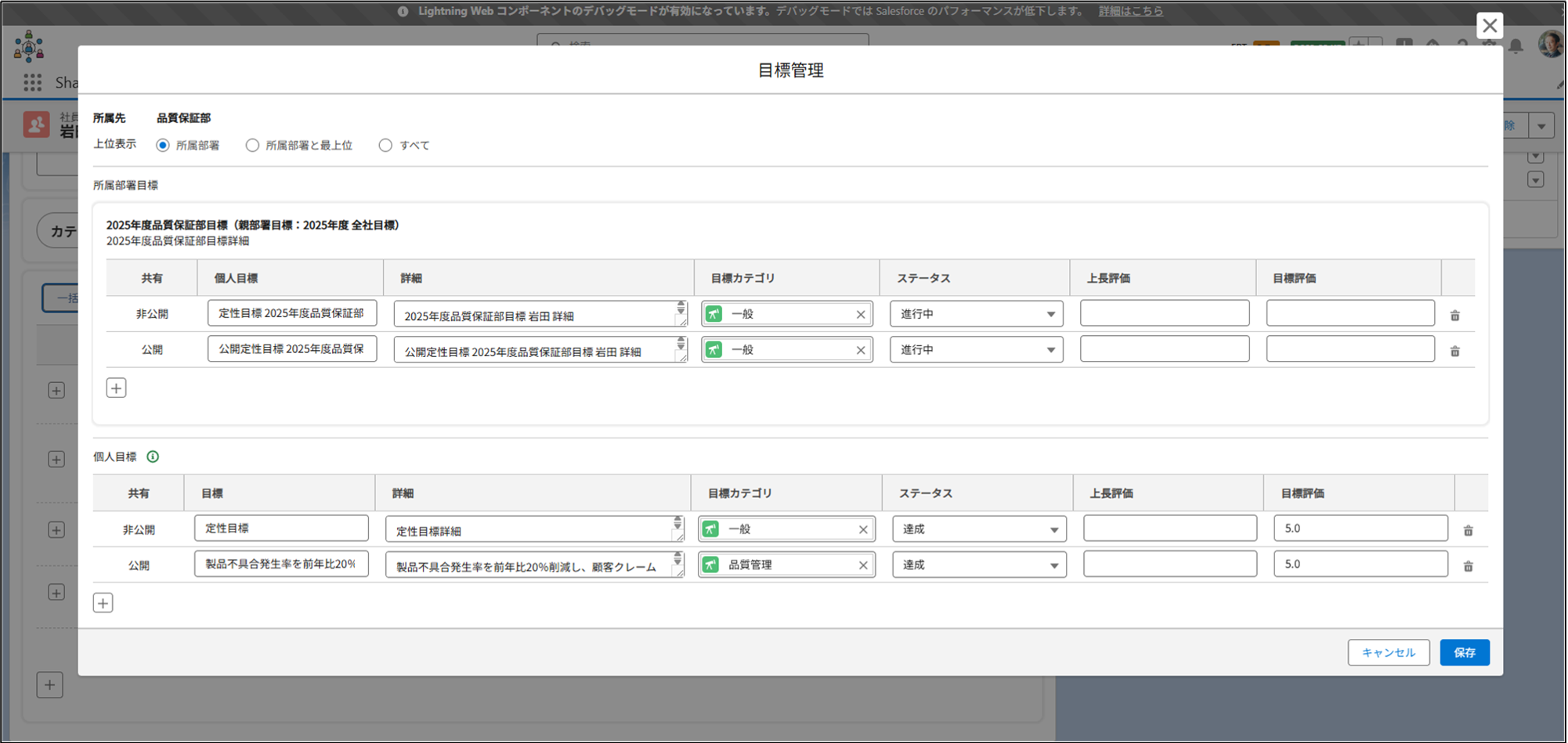Screen dimensions: 1568x743
Task: Remove the 製品不具合発生率 personal goal row
Action: (x=1468, y=566)
